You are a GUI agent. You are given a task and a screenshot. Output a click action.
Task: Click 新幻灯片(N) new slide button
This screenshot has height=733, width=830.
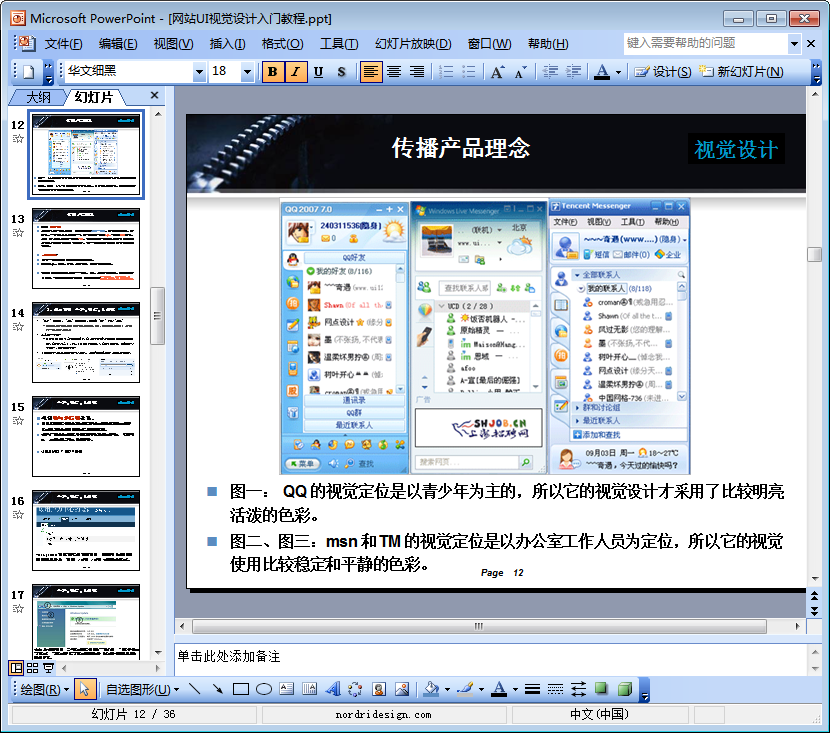tap(741, 72)
